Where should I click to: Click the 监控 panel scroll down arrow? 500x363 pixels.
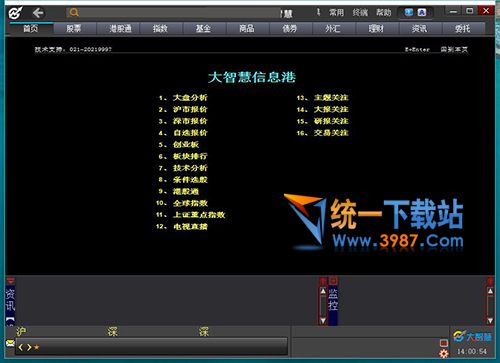[323, 321]
